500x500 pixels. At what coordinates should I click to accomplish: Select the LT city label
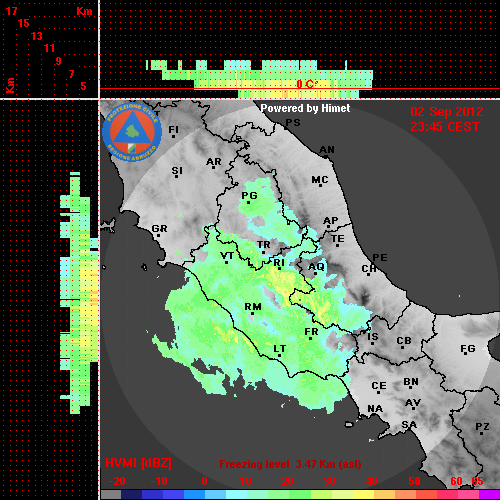click(280, 349)
